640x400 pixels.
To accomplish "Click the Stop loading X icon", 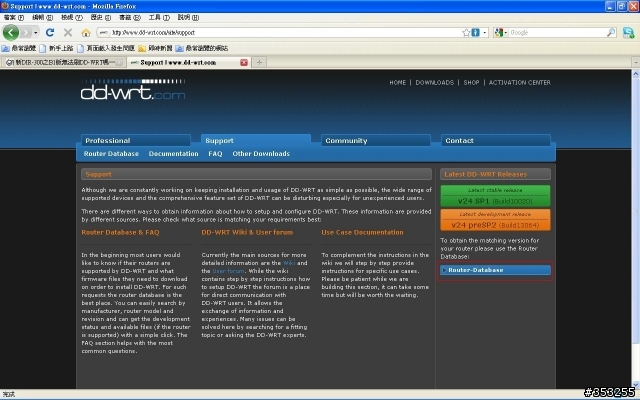I will pos(68,32).
